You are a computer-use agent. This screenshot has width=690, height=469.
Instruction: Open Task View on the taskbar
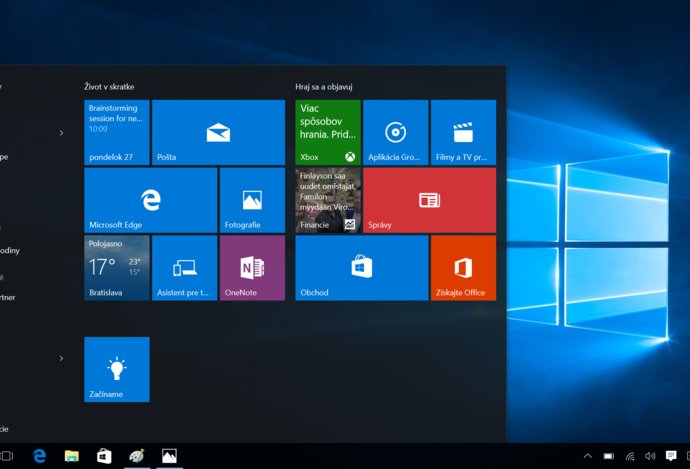coord(7,456)
